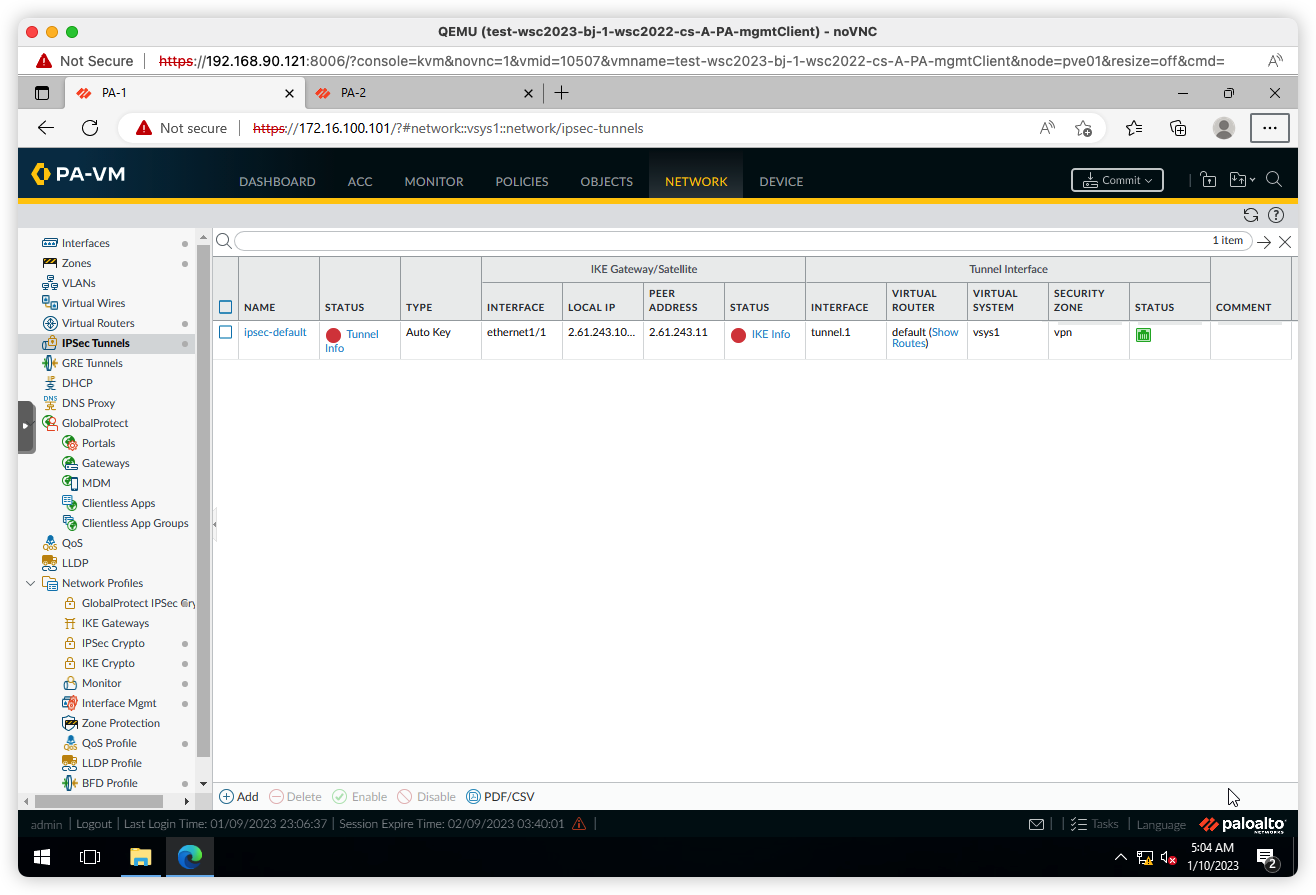
Task: Open BFD Profile entry
Action: pos(109,783)
